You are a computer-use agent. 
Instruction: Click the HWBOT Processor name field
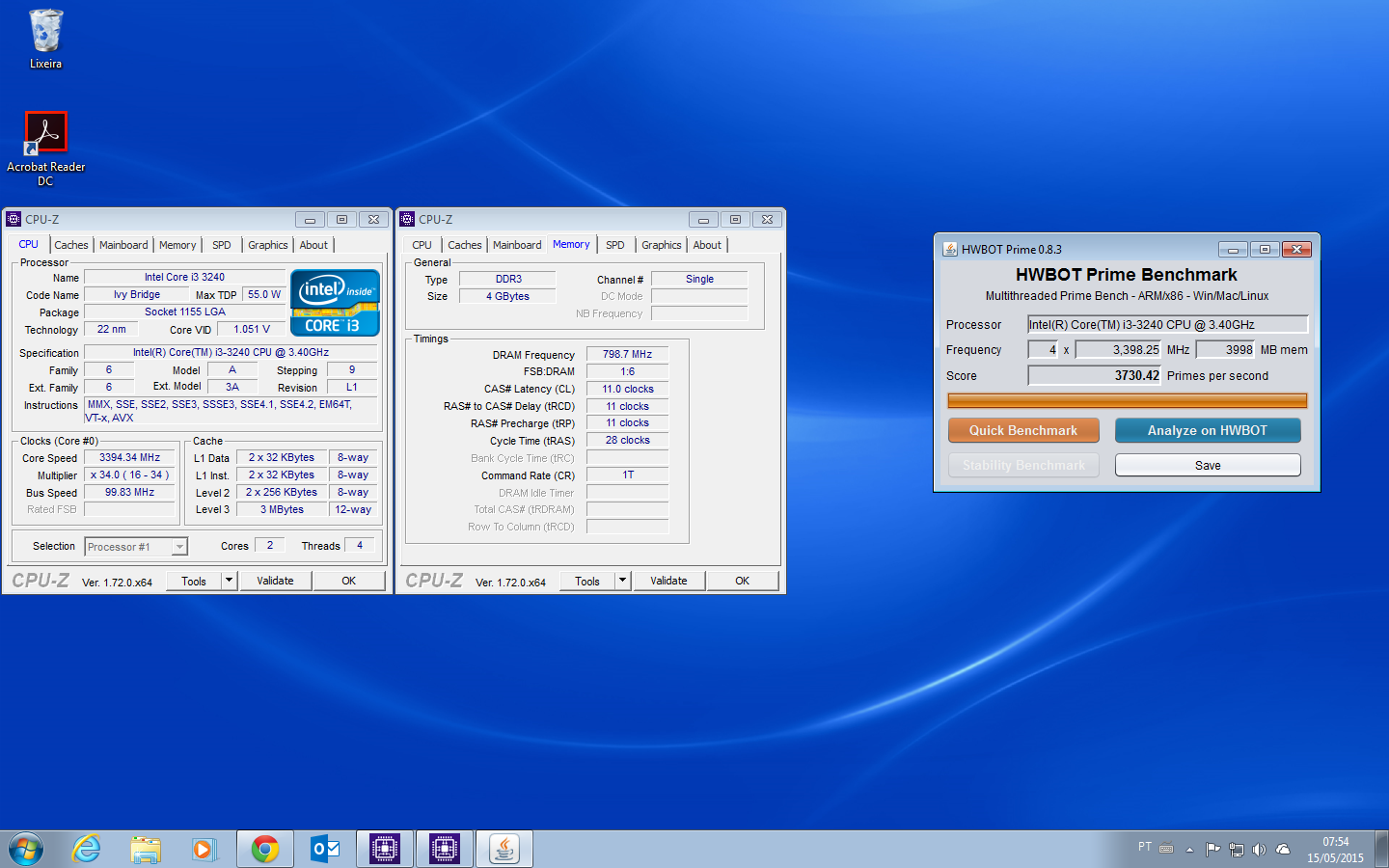(x=1167, y=325)
